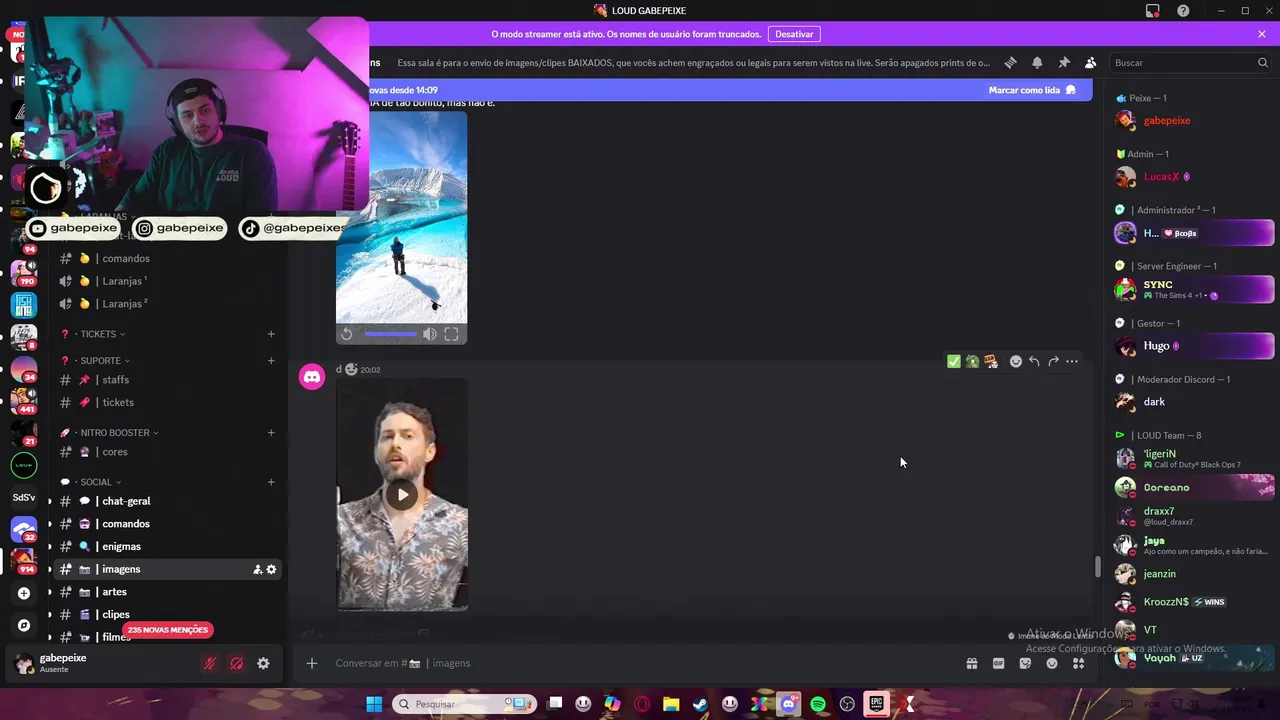Viewport: 1280px width, 720px height.
Task: Open more message options ellipsis
Action: tap(1072, 361)
